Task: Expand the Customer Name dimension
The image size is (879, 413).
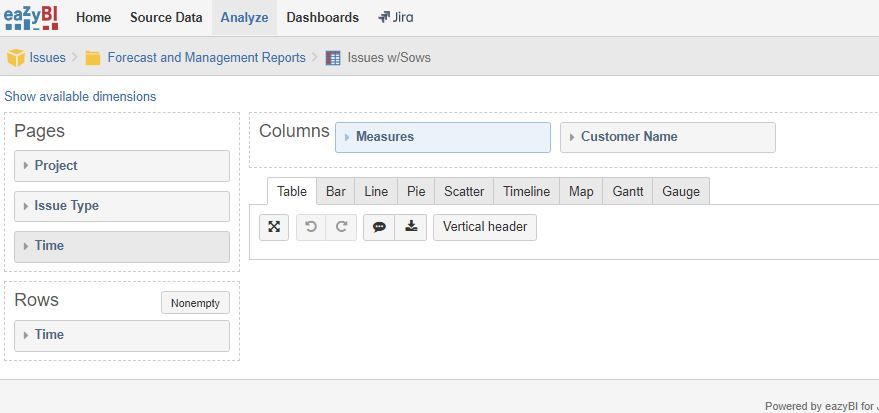Action: click(x=668, y=137)
